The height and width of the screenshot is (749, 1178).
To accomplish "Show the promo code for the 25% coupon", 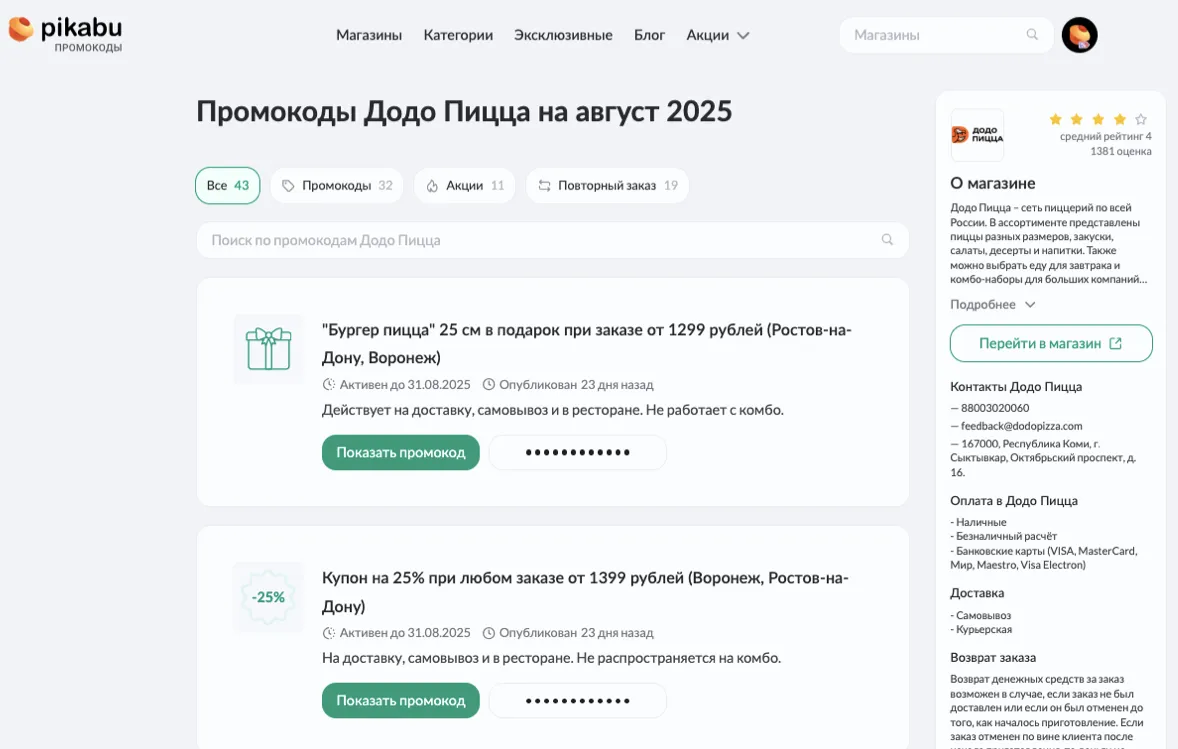I will [x=400, y=700].
